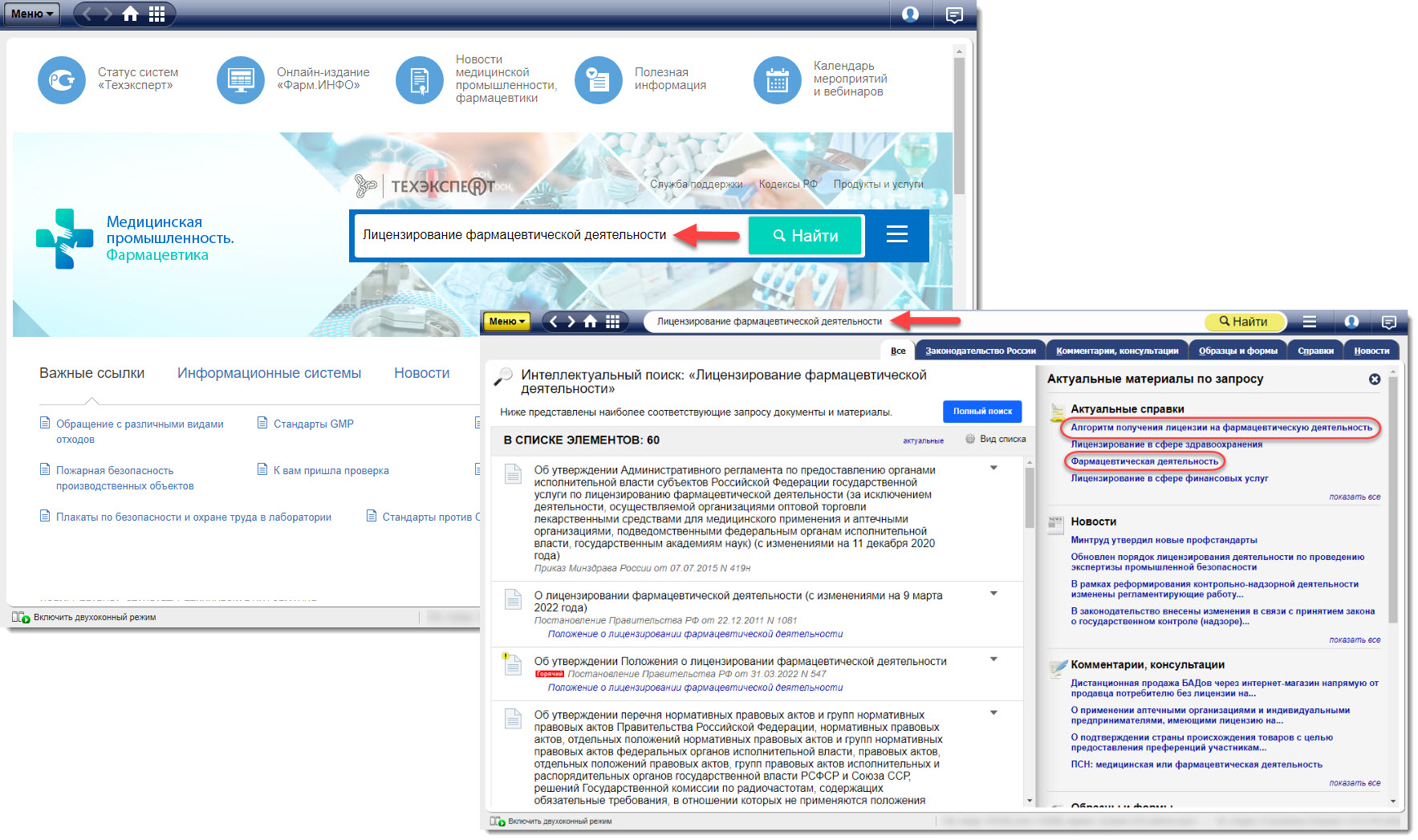Select the Информационные системы tab
Image resolution: width=1418 pixels, height=840 pixels.
tap(269, 373)
